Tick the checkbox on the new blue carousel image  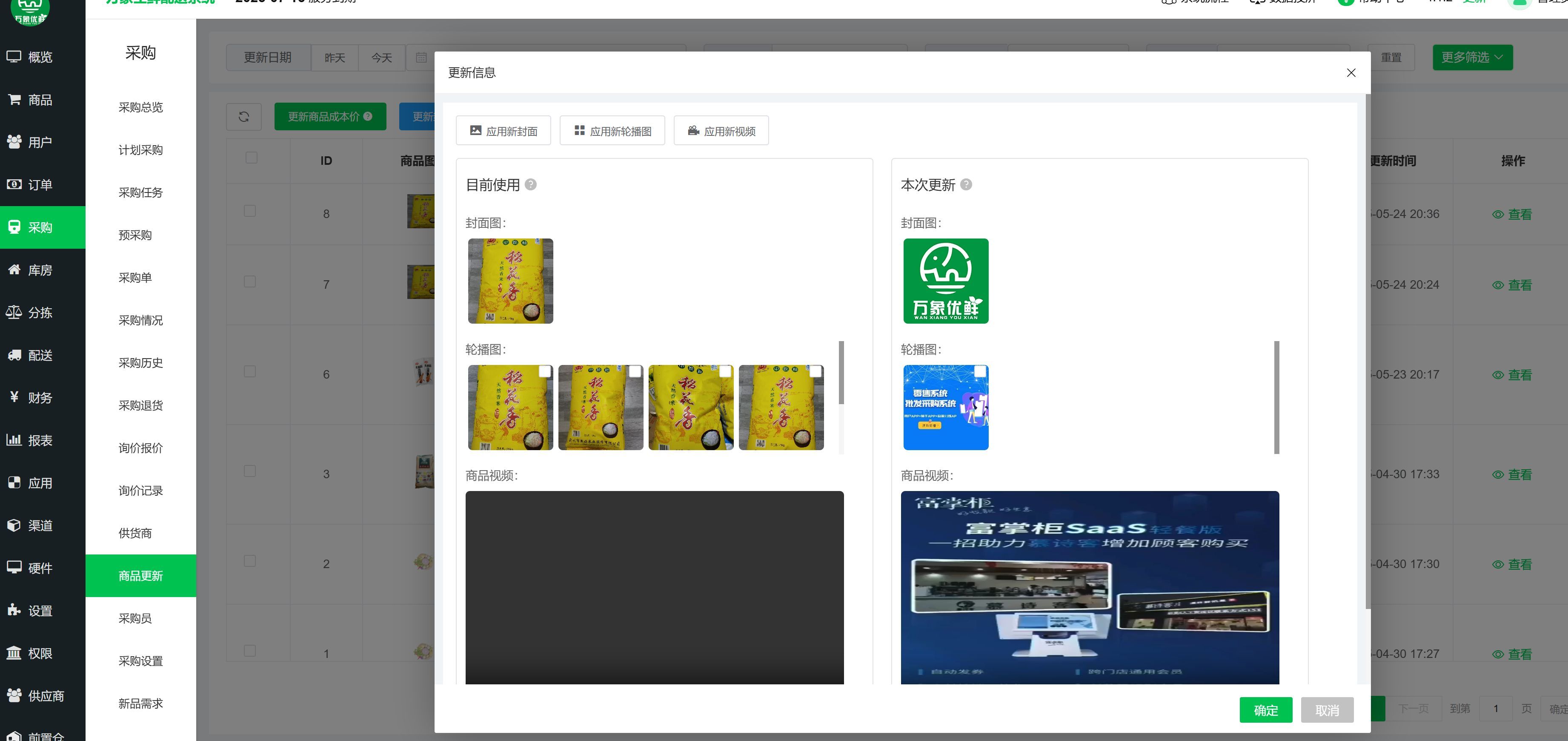tap(980, 371)
